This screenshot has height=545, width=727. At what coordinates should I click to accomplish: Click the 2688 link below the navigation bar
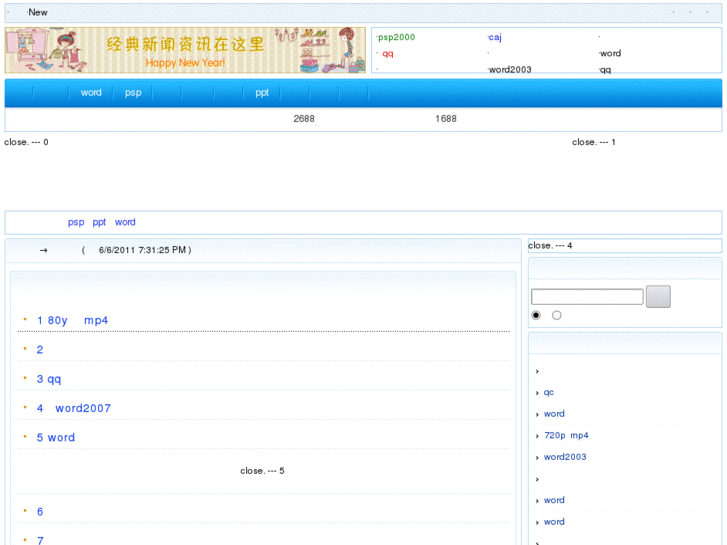click(x=304, y=119)
